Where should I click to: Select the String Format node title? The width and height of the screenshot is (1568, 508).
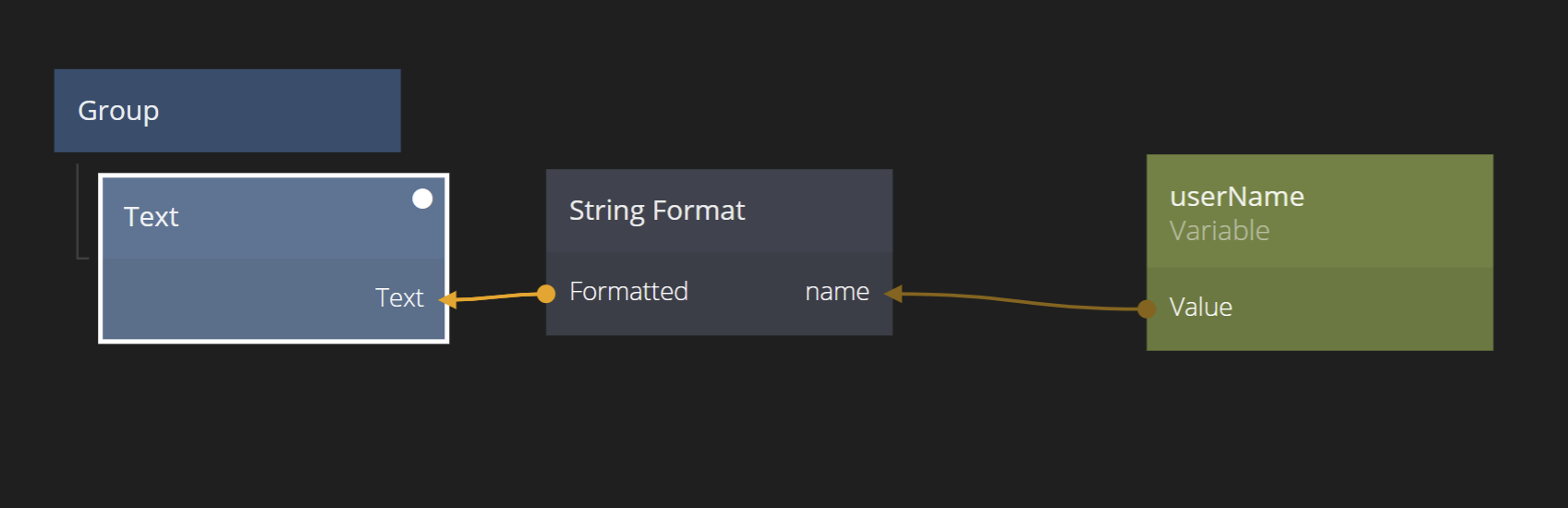657,211
